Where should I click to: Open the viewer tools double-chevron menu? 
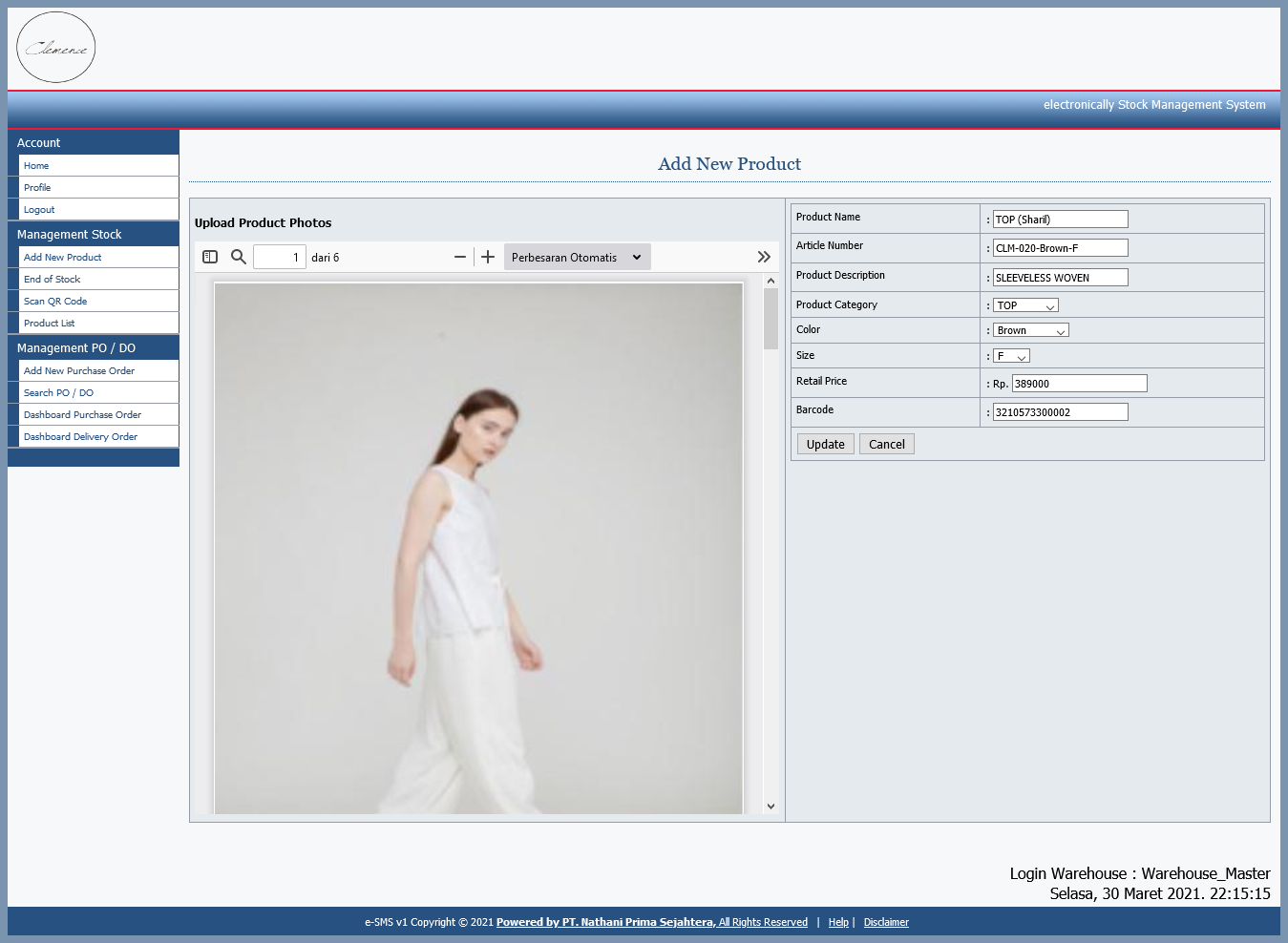(x=764, y=257)
